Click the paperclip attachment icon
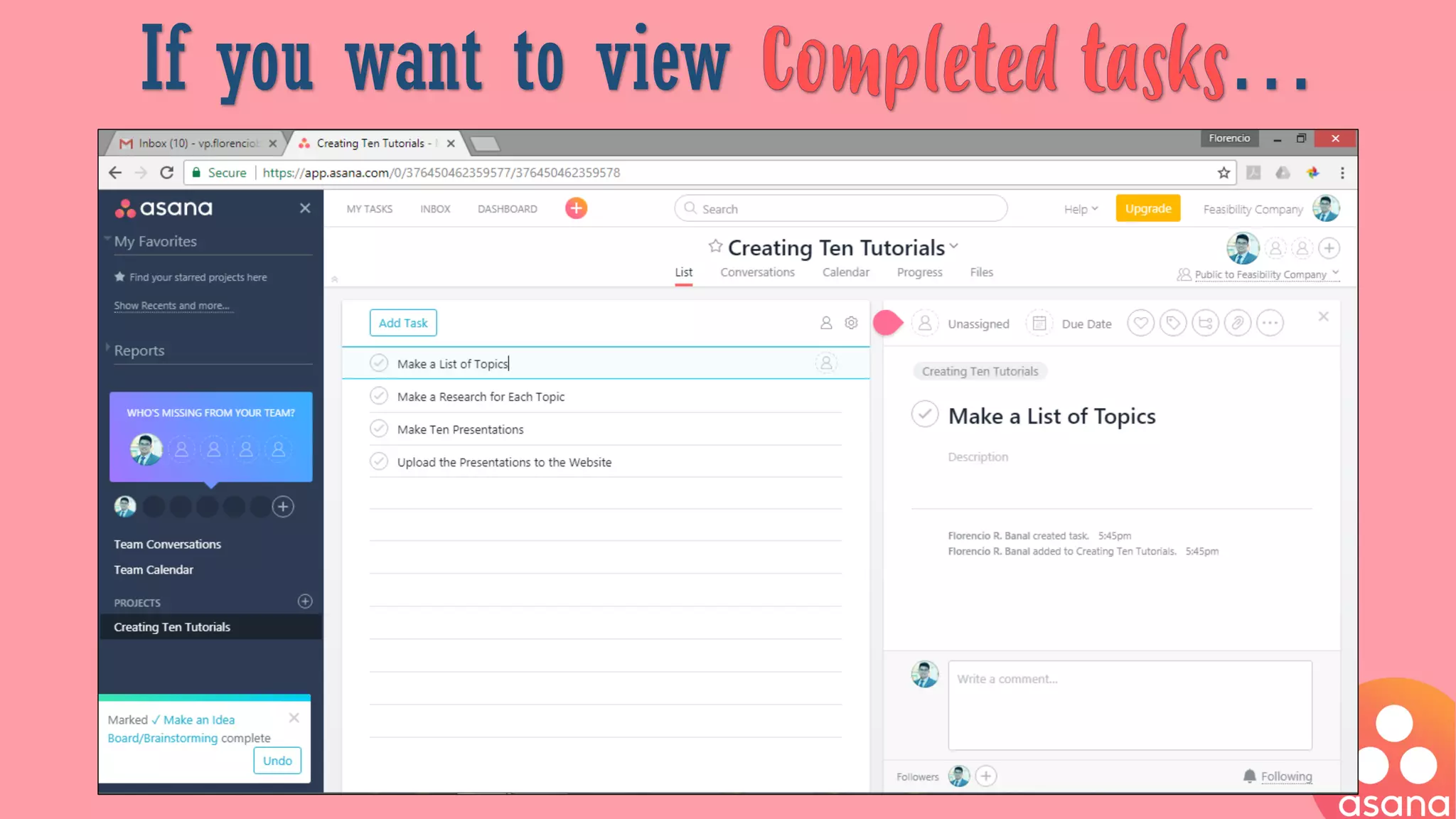 click(x=1238, y=323)
